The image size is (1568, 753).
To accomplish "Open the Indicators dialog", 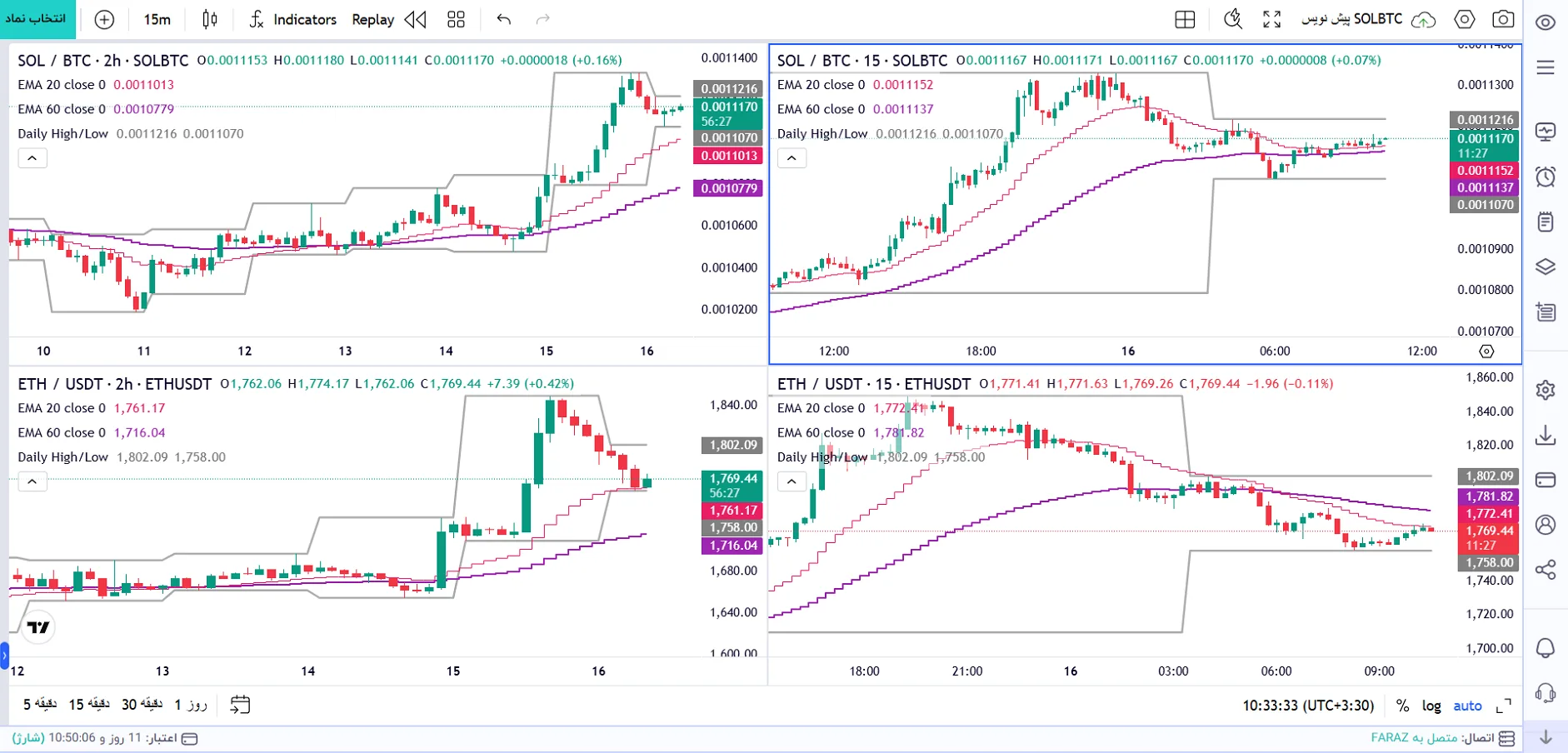I will pos(293,19).
